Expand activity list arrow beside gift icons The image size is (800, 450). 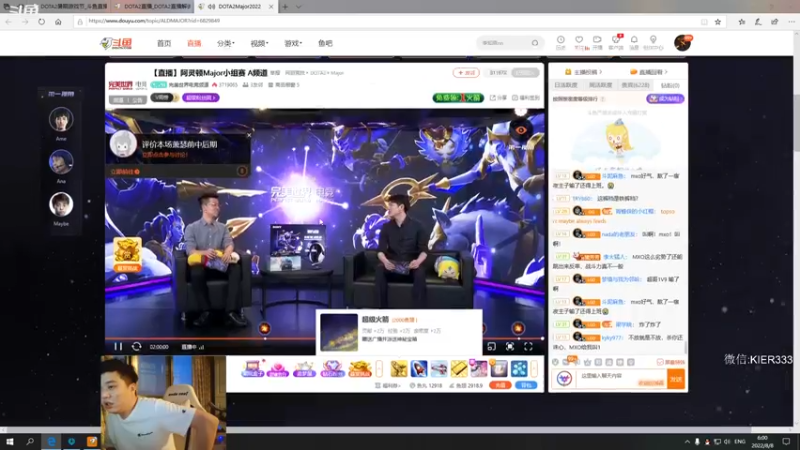(379, 368)
